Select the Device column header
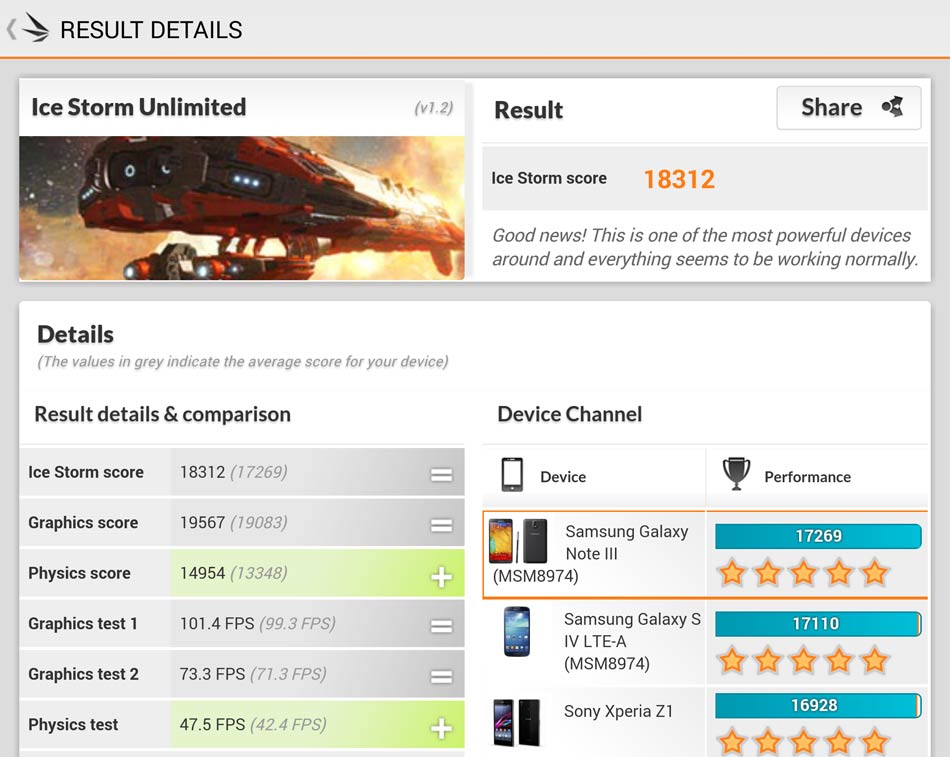Viewport: 950px width, 757px height. tap(594, 476)
